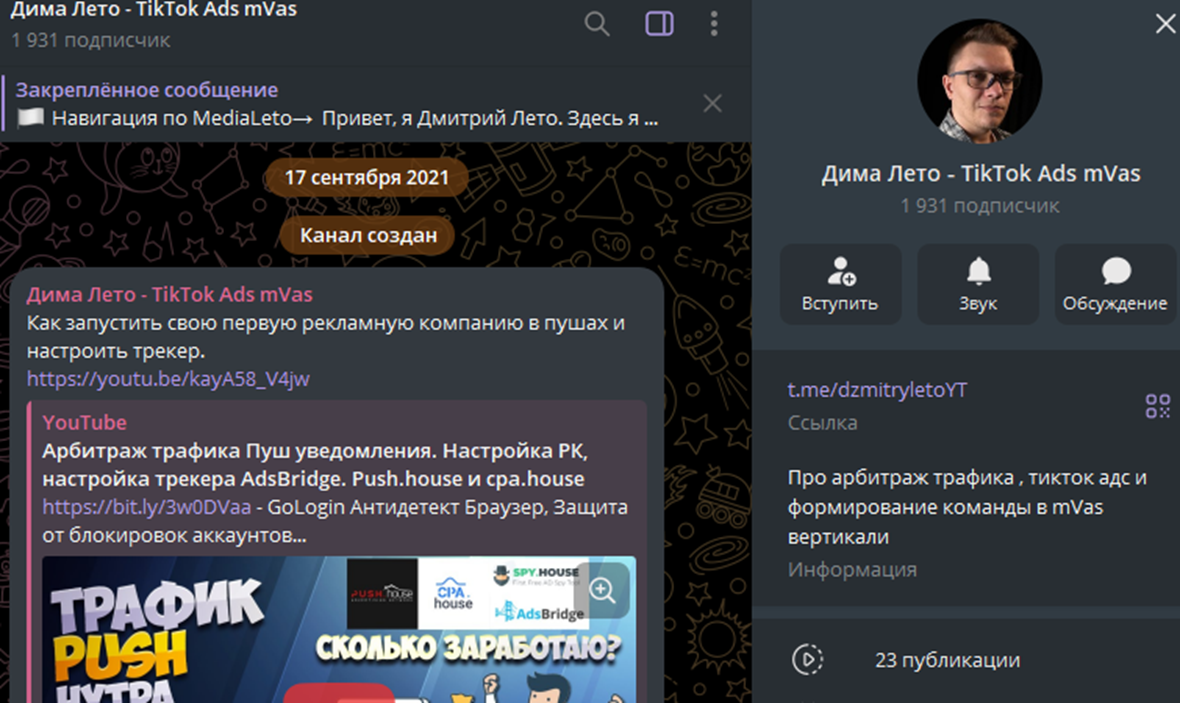Image resolution: width=1180 pixels, height=703 pixels.
Task: Open search in channel
Action: (597, 24)
